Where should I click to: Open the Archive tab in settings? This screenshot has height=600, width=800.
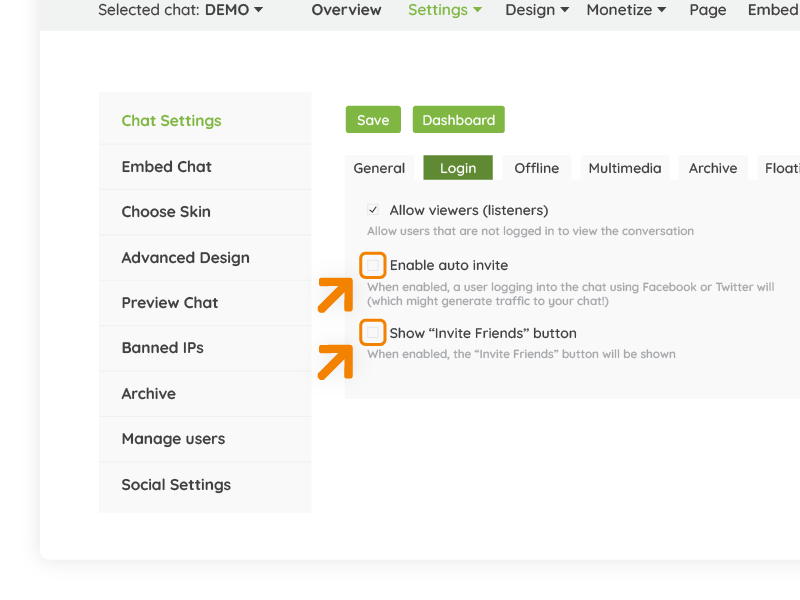713,168
